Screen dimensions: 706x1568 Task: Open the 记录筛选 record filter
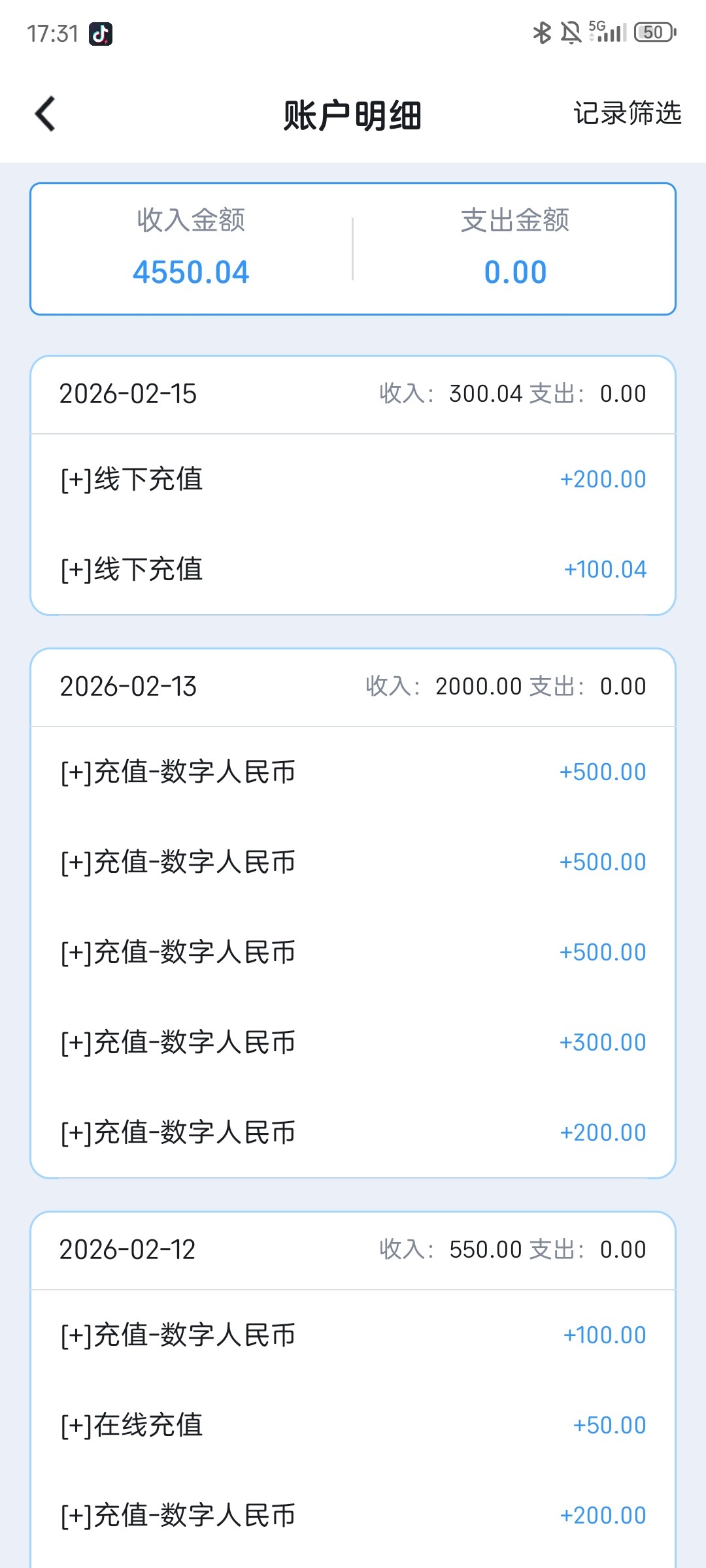click(627, 114)
